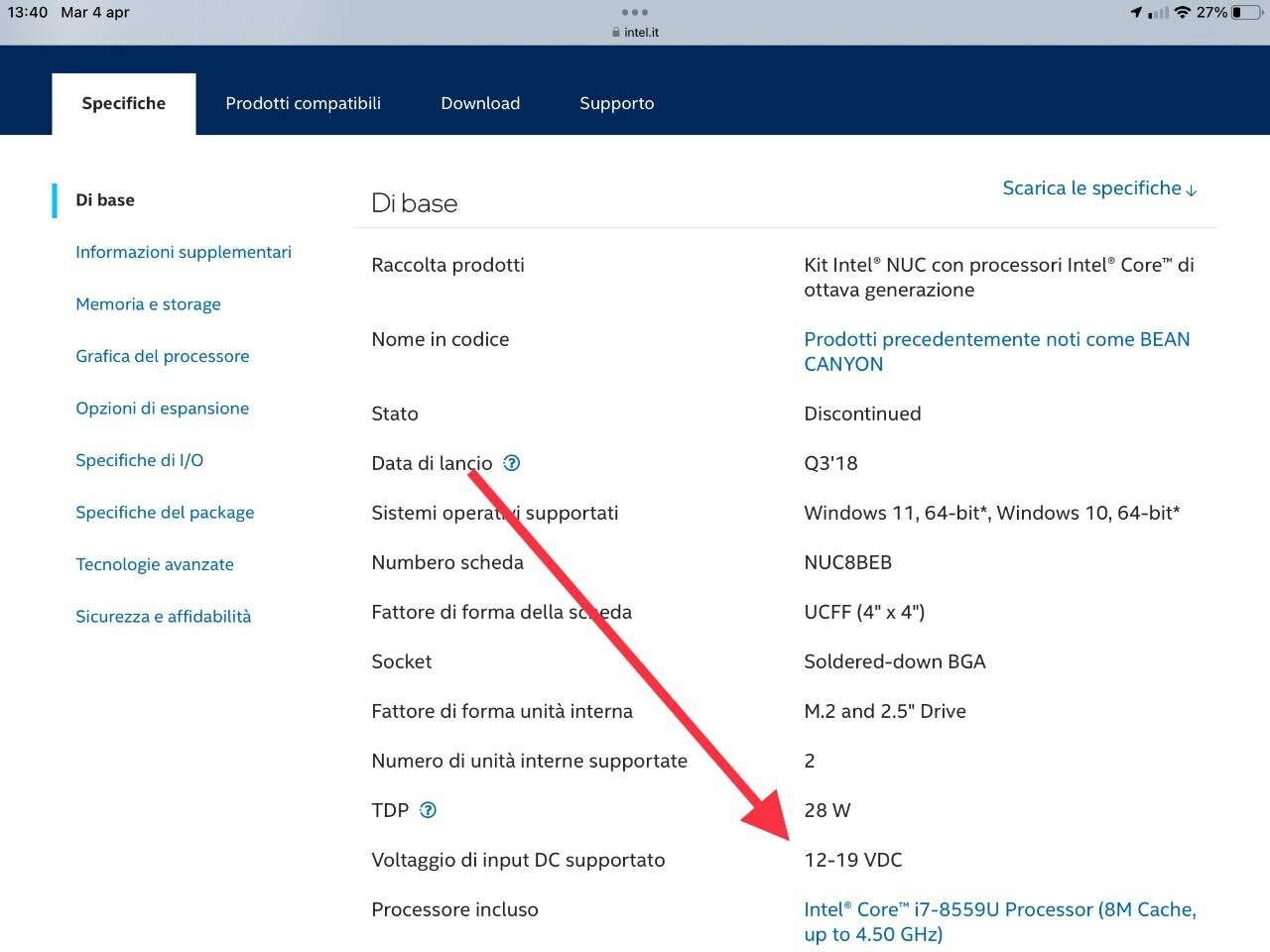Screen dimensions: 1270x952
Task: Switch to the Specifiche tab
Action: [x=124, y=103]
